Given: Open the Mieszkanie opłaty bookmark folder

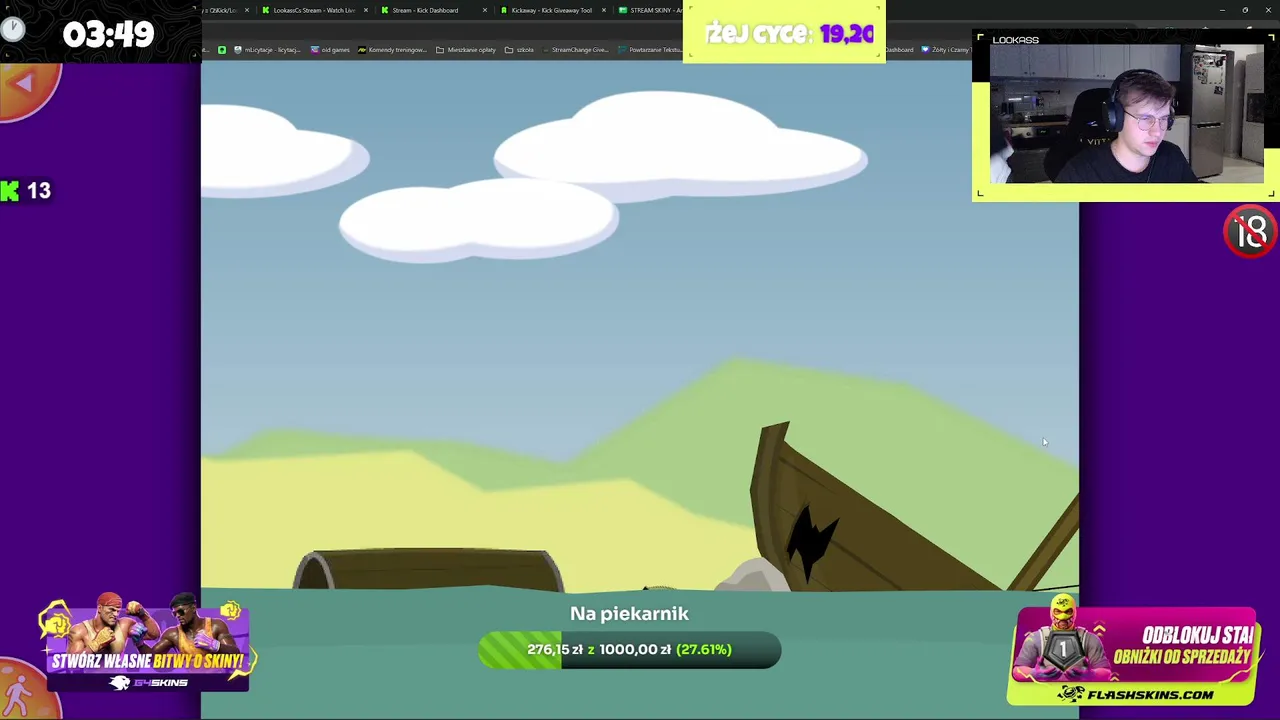Looking at the screenshot, I should [x=466, y=50].
